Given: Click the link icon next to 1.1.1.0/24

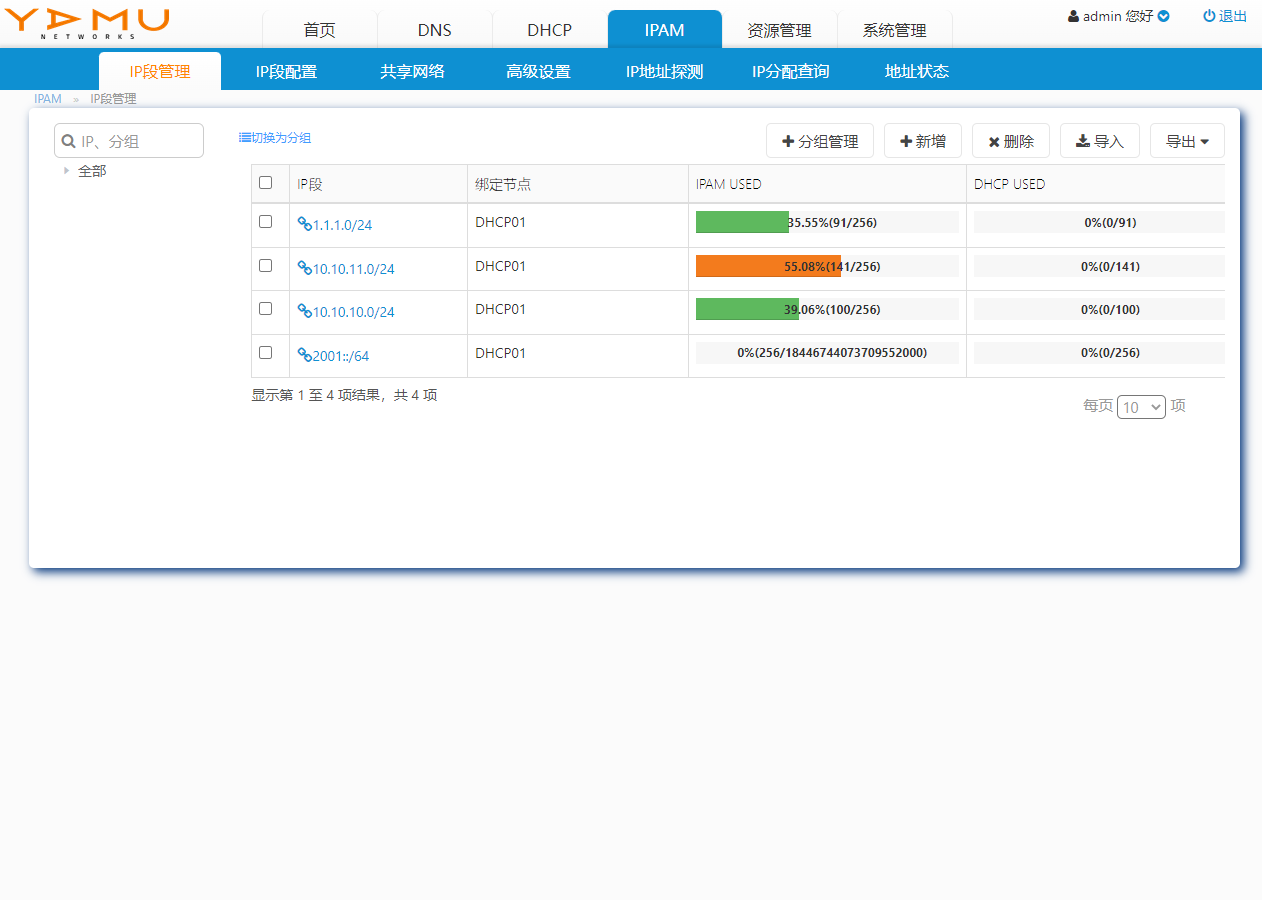Looking at the screenshot, I should click(305, 225).
